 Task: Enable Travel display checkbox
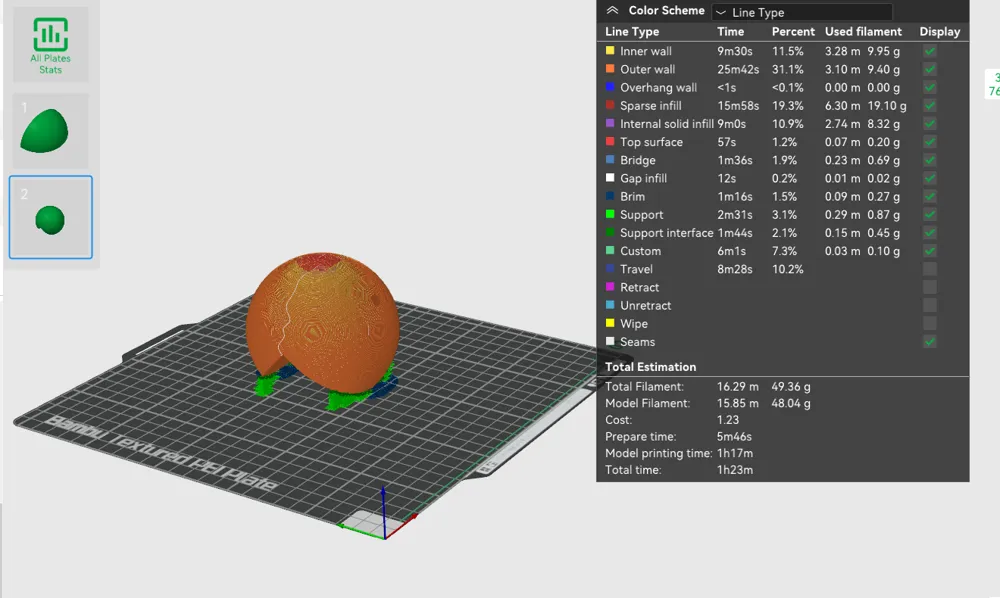pos(930,269)
